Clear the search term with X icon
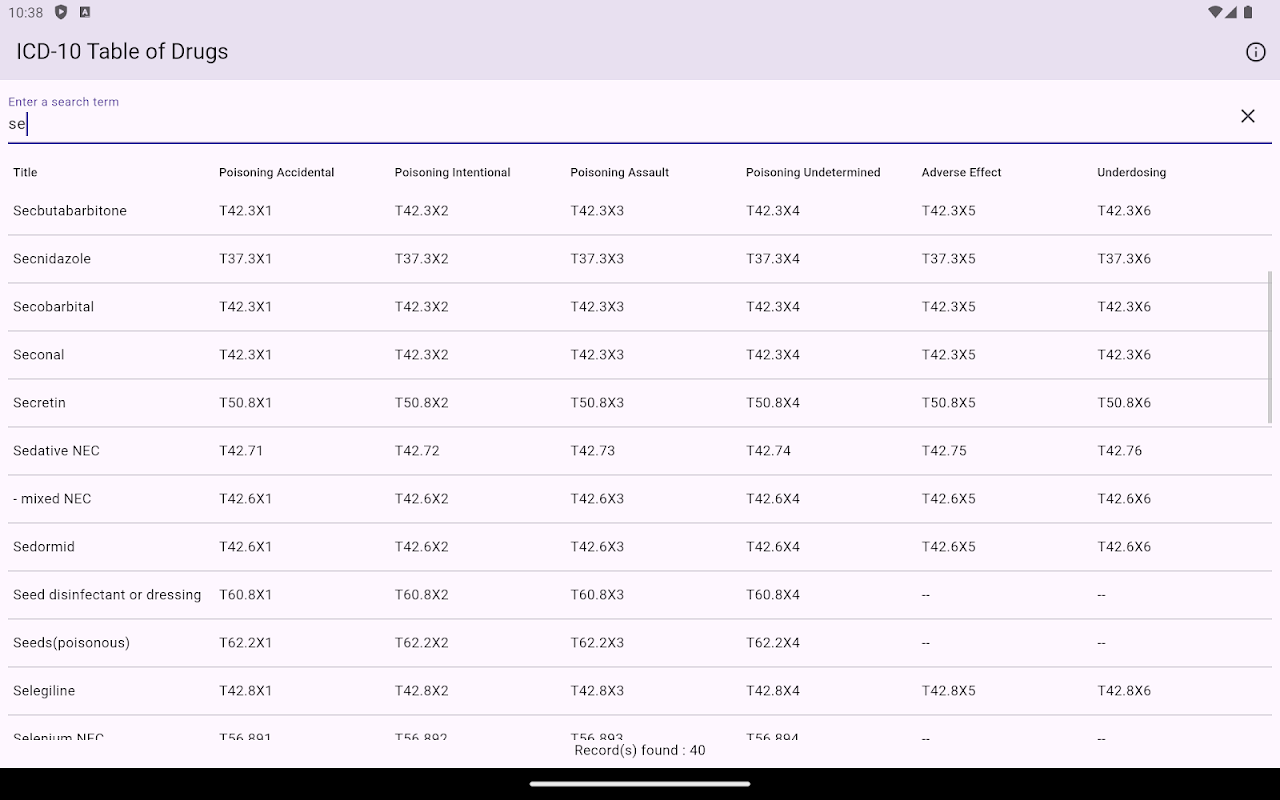This screenshot has width=1280, height=800. 1248,116
